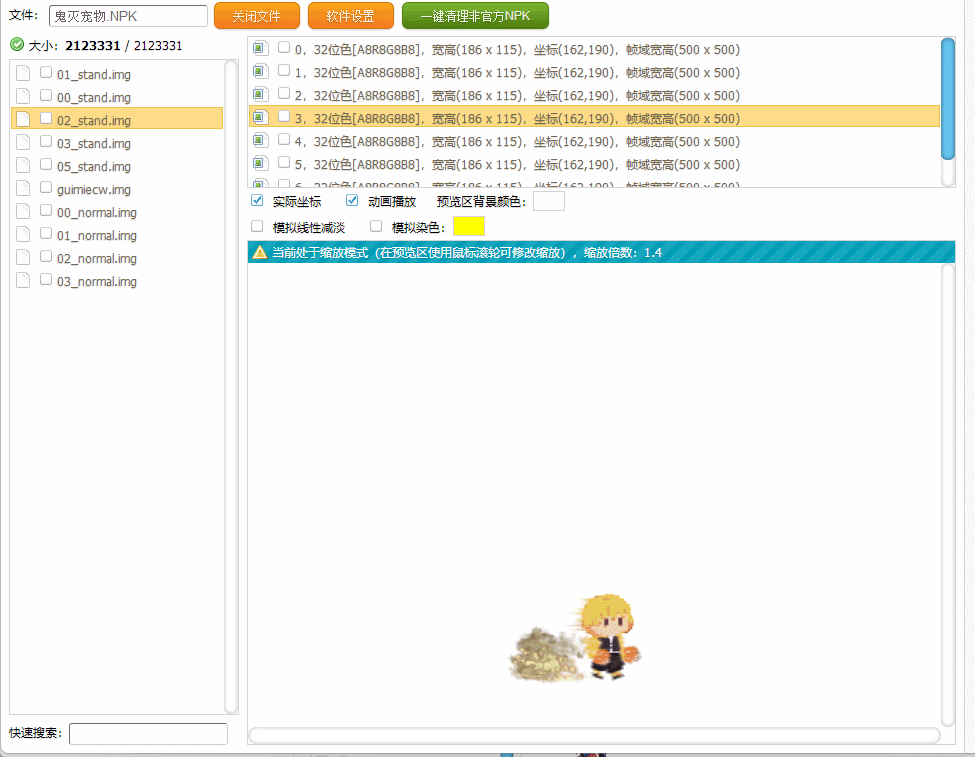Click the 关闭文件 button
Image resolution: width=975 pixels, height=757 pixels.
[257, 16]
